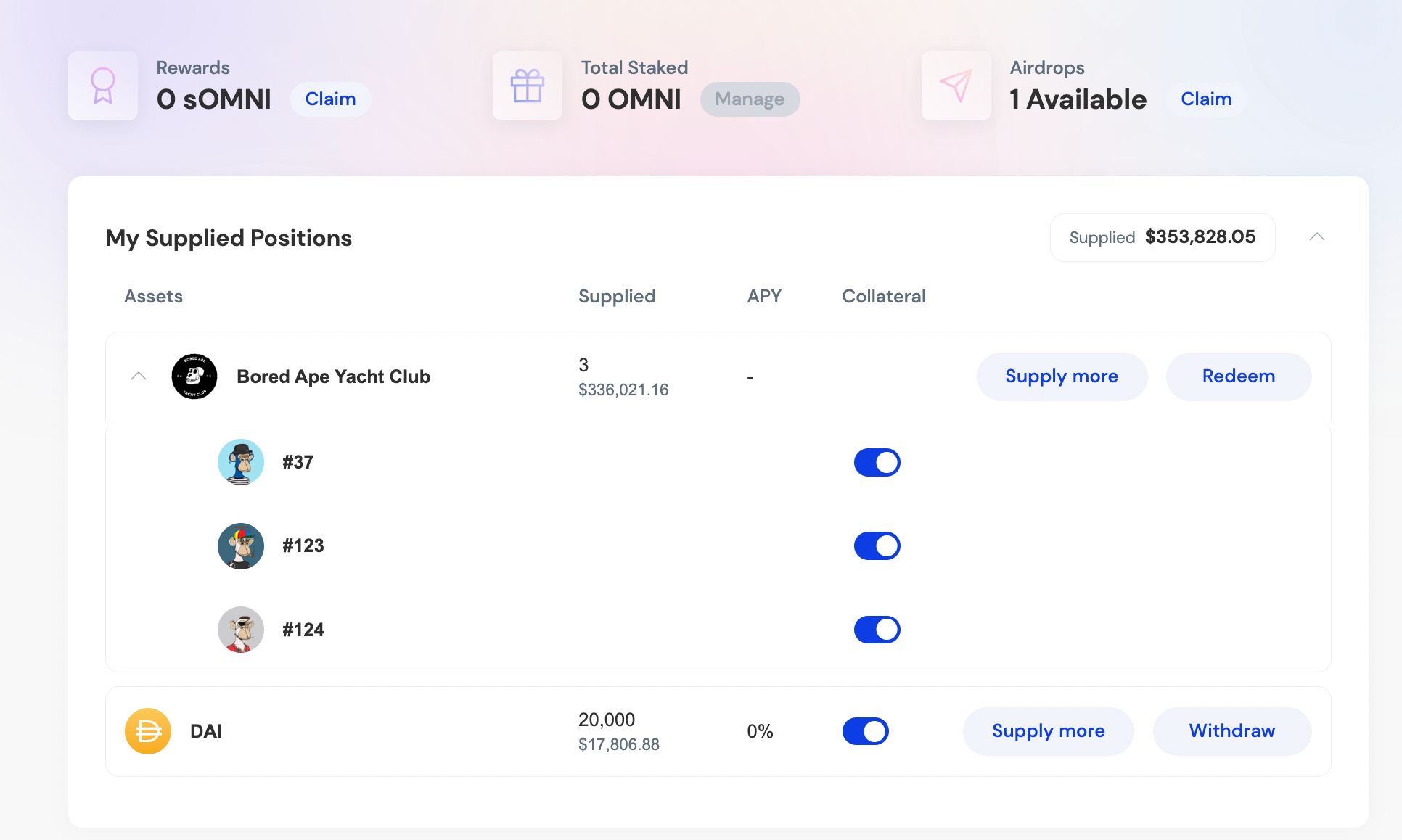Click the #124 token label
Image resolution: width=1402 pixels, height=840 pixels.
pos(303,630)
